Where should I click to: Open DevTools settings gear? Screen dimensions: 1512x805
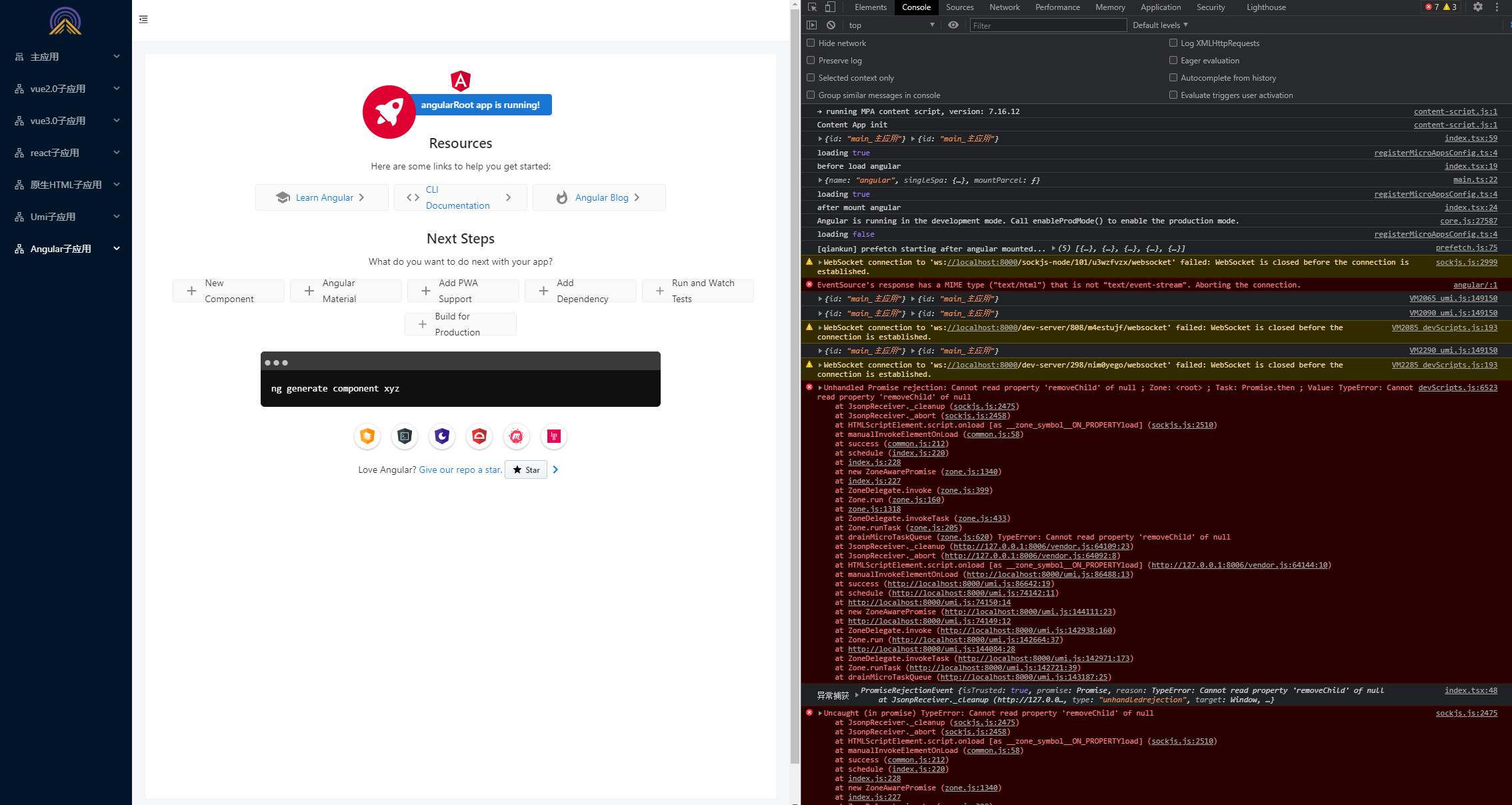coord(1478,7)
